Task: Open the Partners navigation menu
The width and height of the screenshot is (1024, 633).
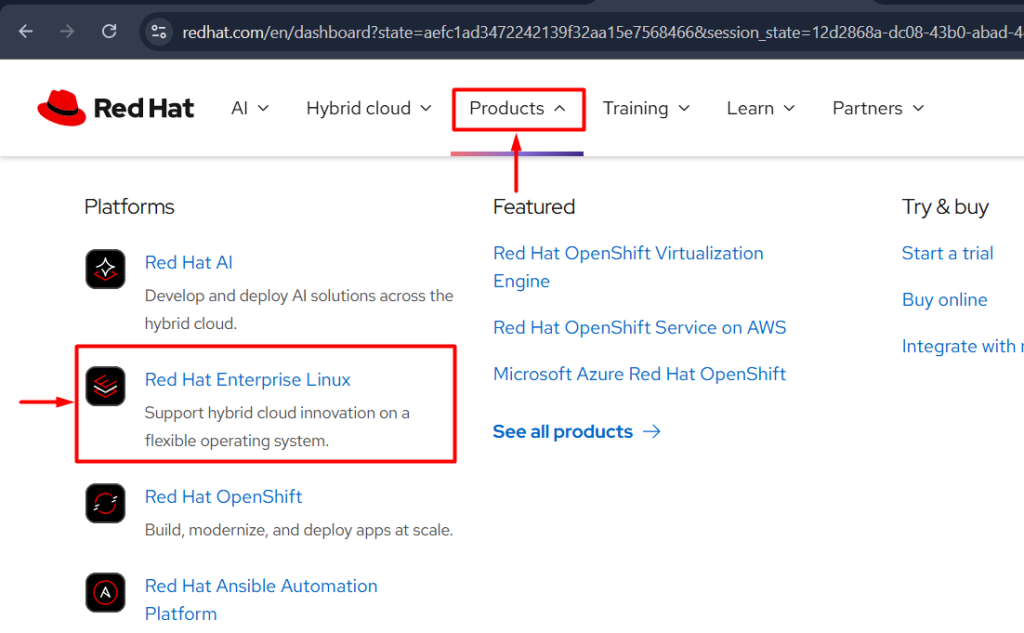Action: click(x=878, y=108)
